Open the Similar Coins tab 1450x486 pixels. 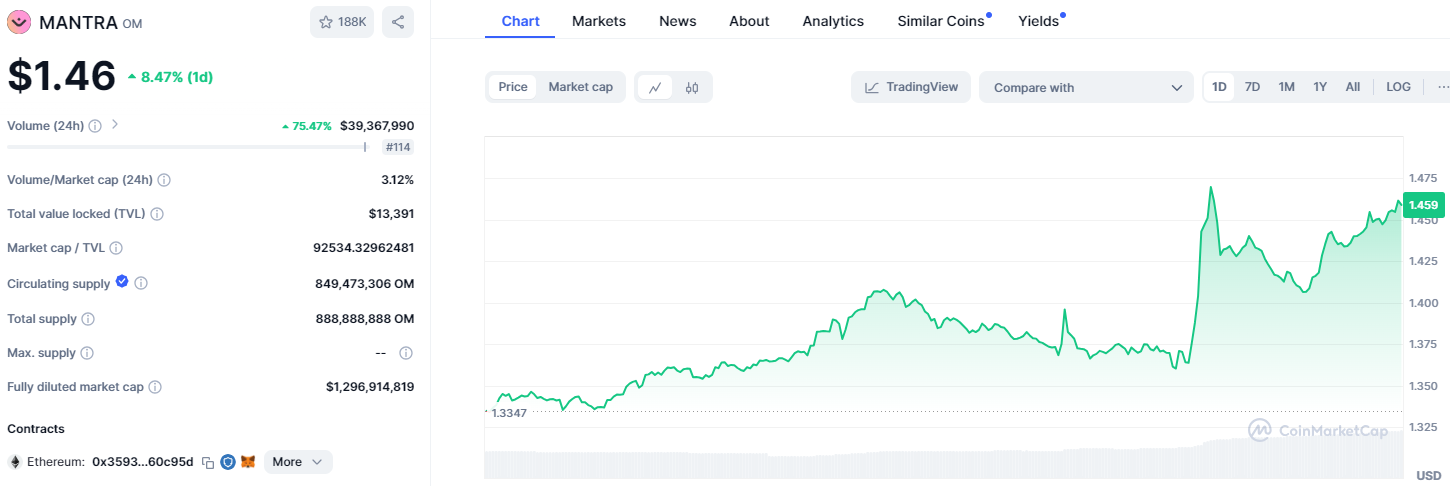click(942, 21)
